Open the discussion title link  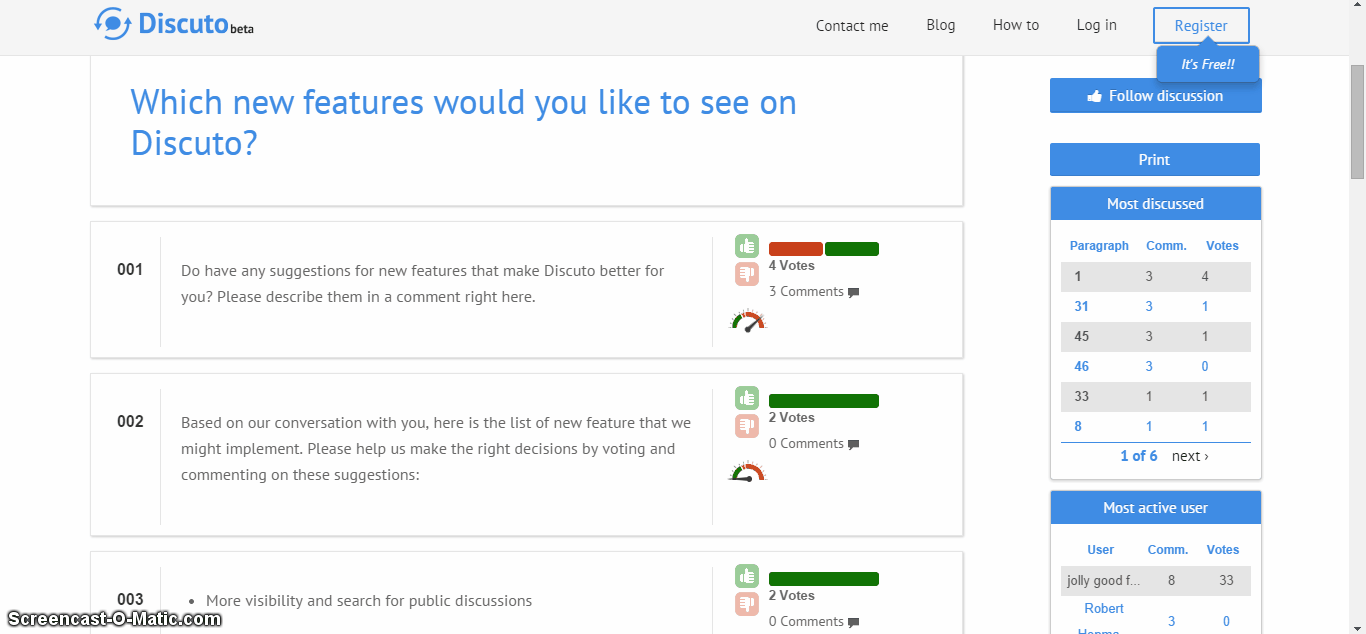pos(464,122)
